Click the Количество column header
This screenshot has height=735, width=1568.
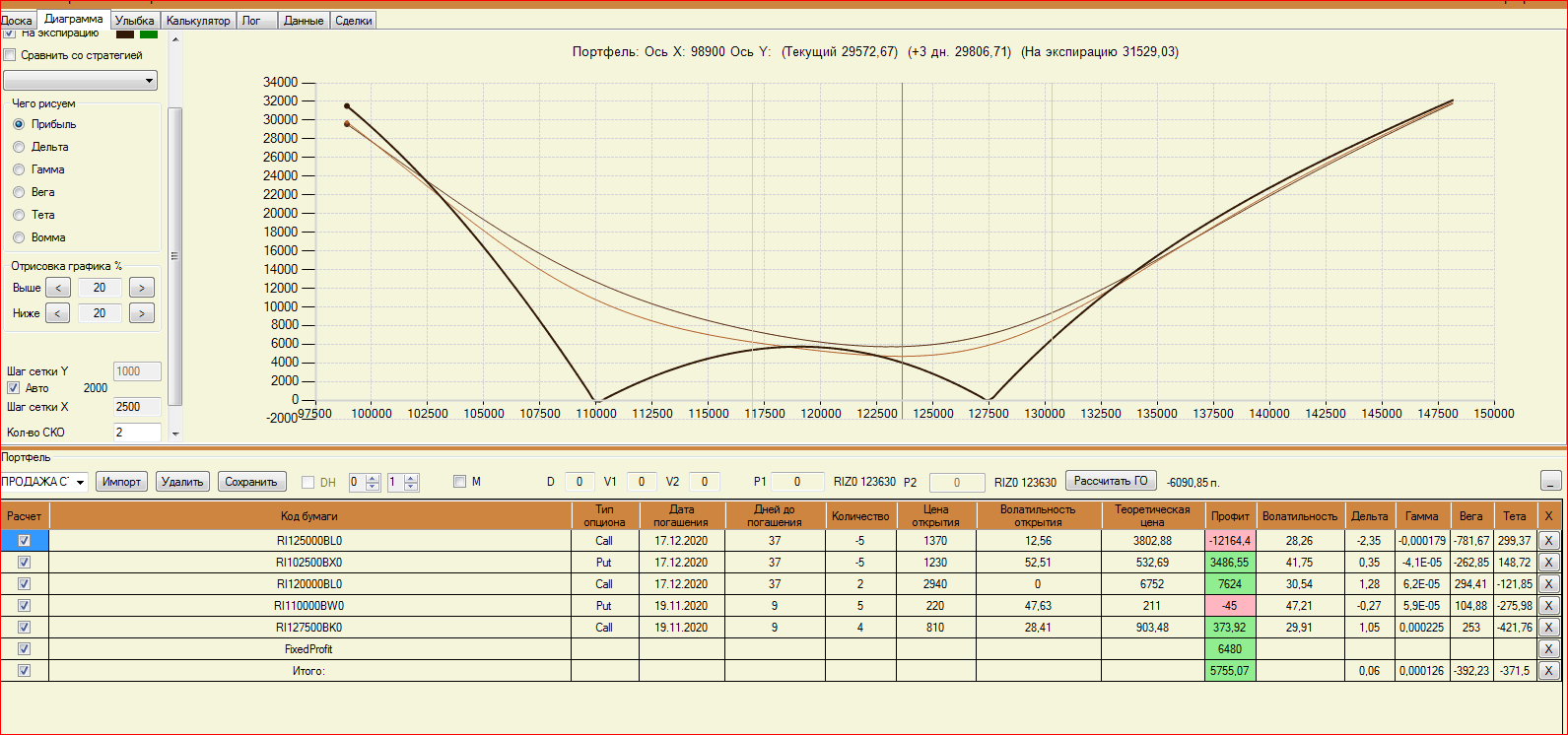coord(860,516)
